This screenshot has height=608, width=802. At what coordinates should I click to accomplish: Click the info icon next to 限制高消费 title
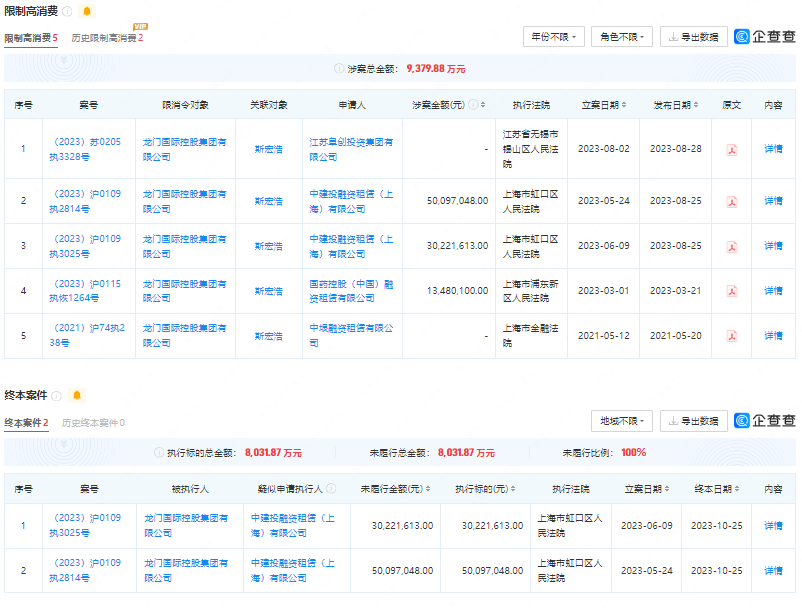(67, 11)
